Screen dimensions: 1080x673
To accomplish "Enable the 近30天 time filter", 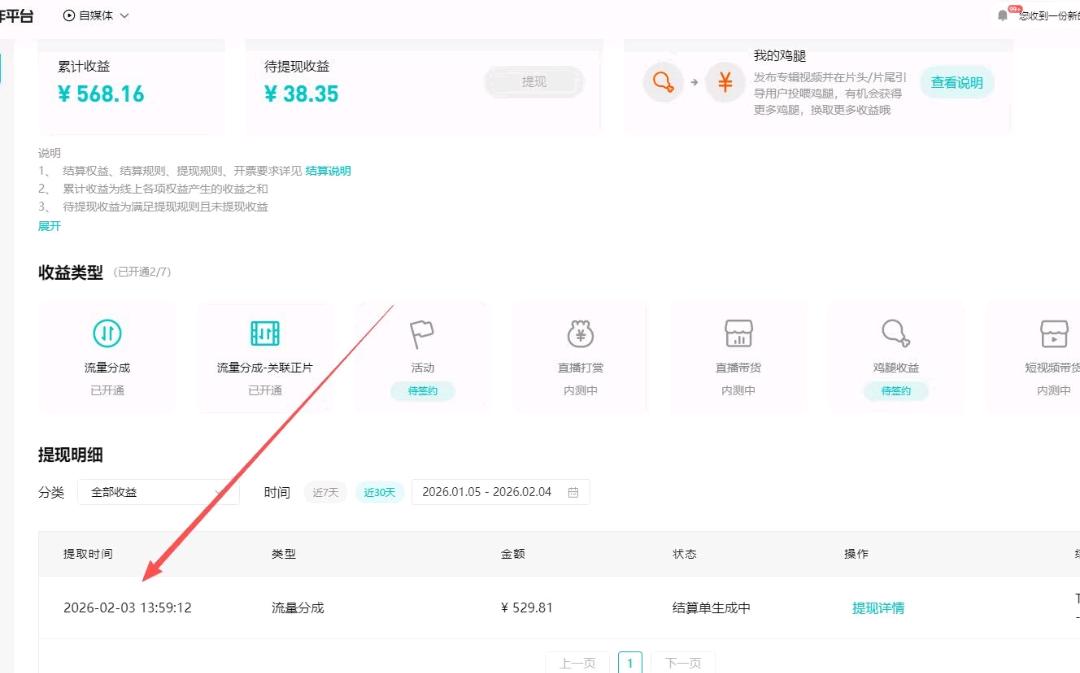I will 379,492.
